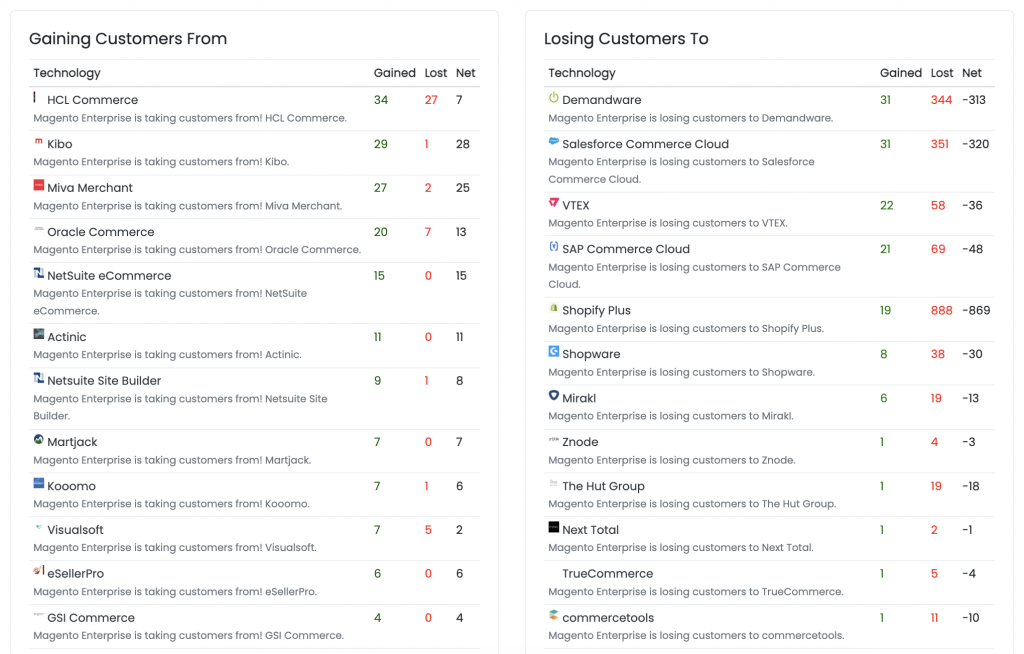Click the Mirakl shield logo icon
Screen dimensions: 1024x654
(554, 395)
